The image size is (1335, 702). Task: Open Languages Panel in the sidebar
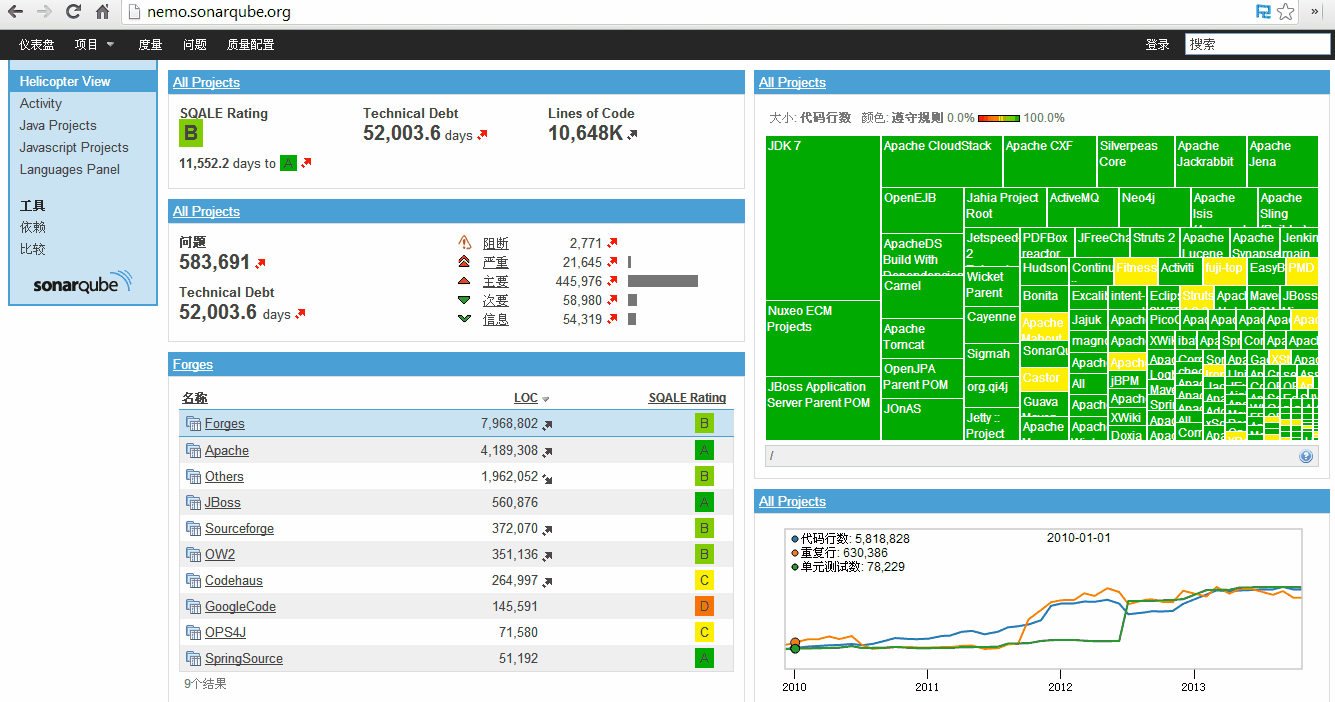click(70, 169)
